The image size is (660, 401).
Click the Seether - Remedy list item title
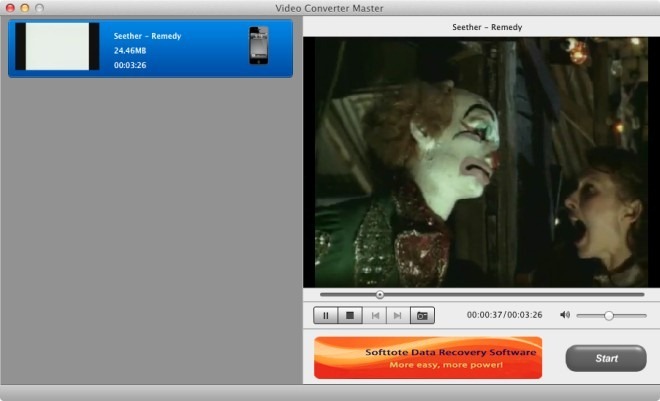(x=147, y=36)
